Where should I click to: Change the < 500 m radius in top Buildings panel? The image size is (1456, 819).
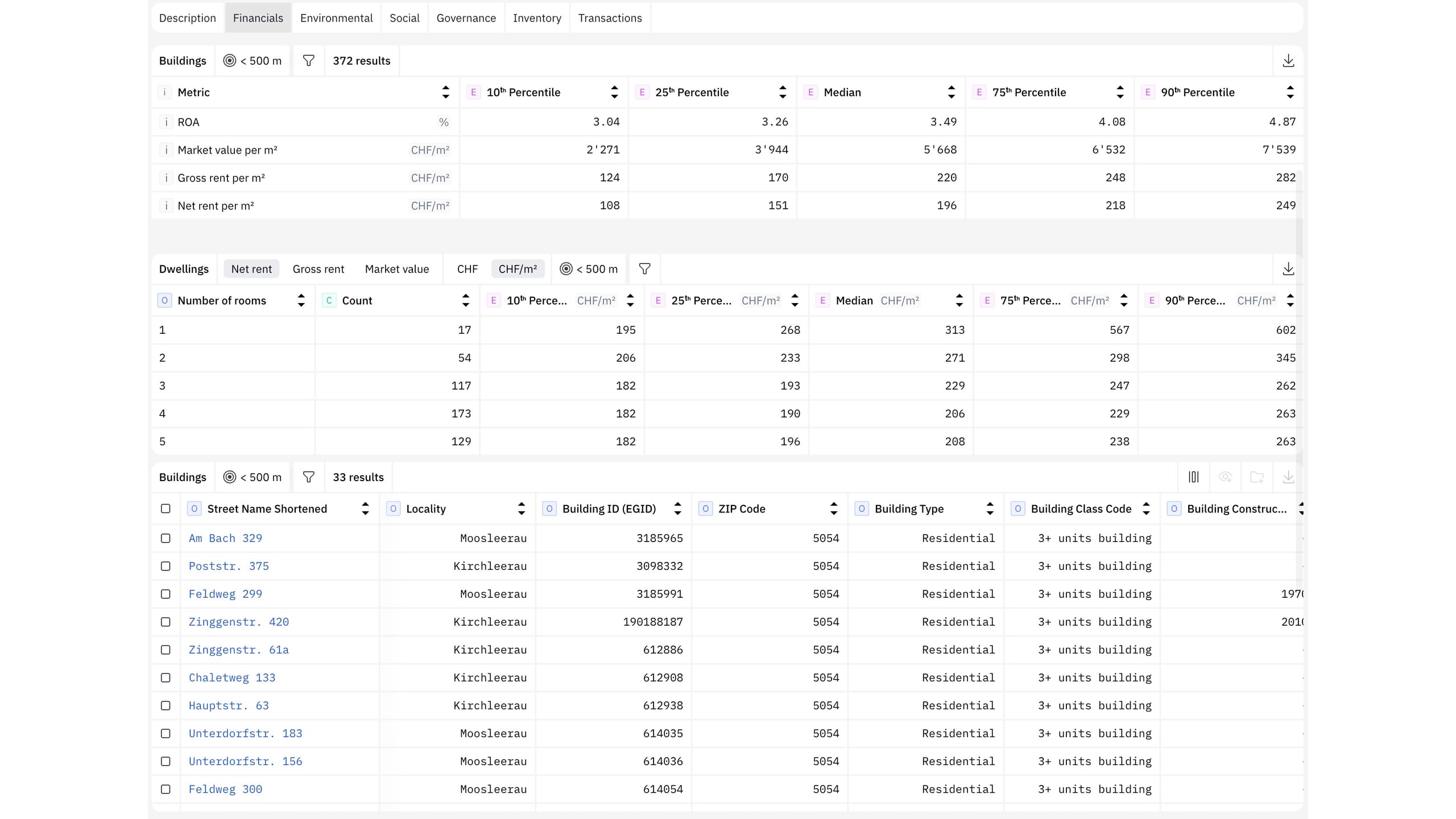pyautogui.click(x=253, y=61)
